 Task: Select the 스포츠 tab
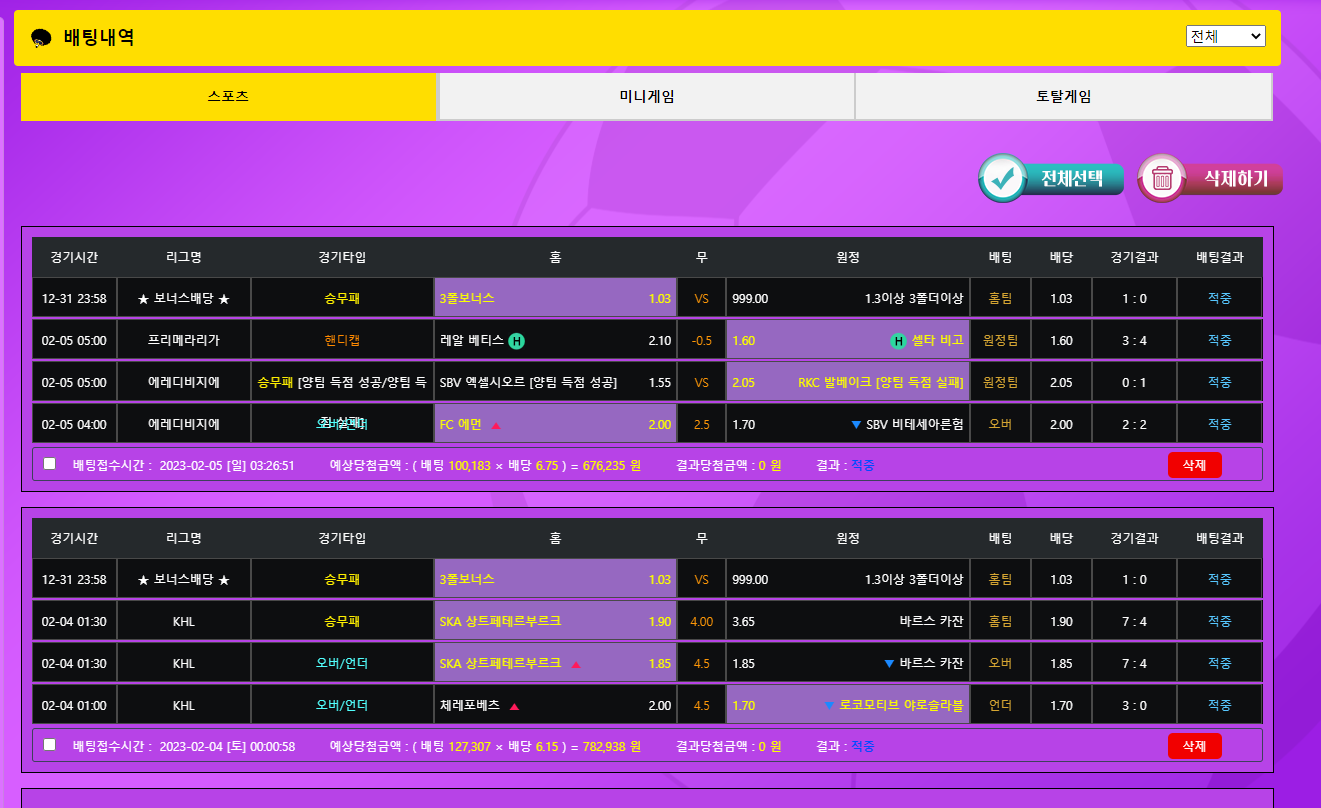[x=228, y=97]
